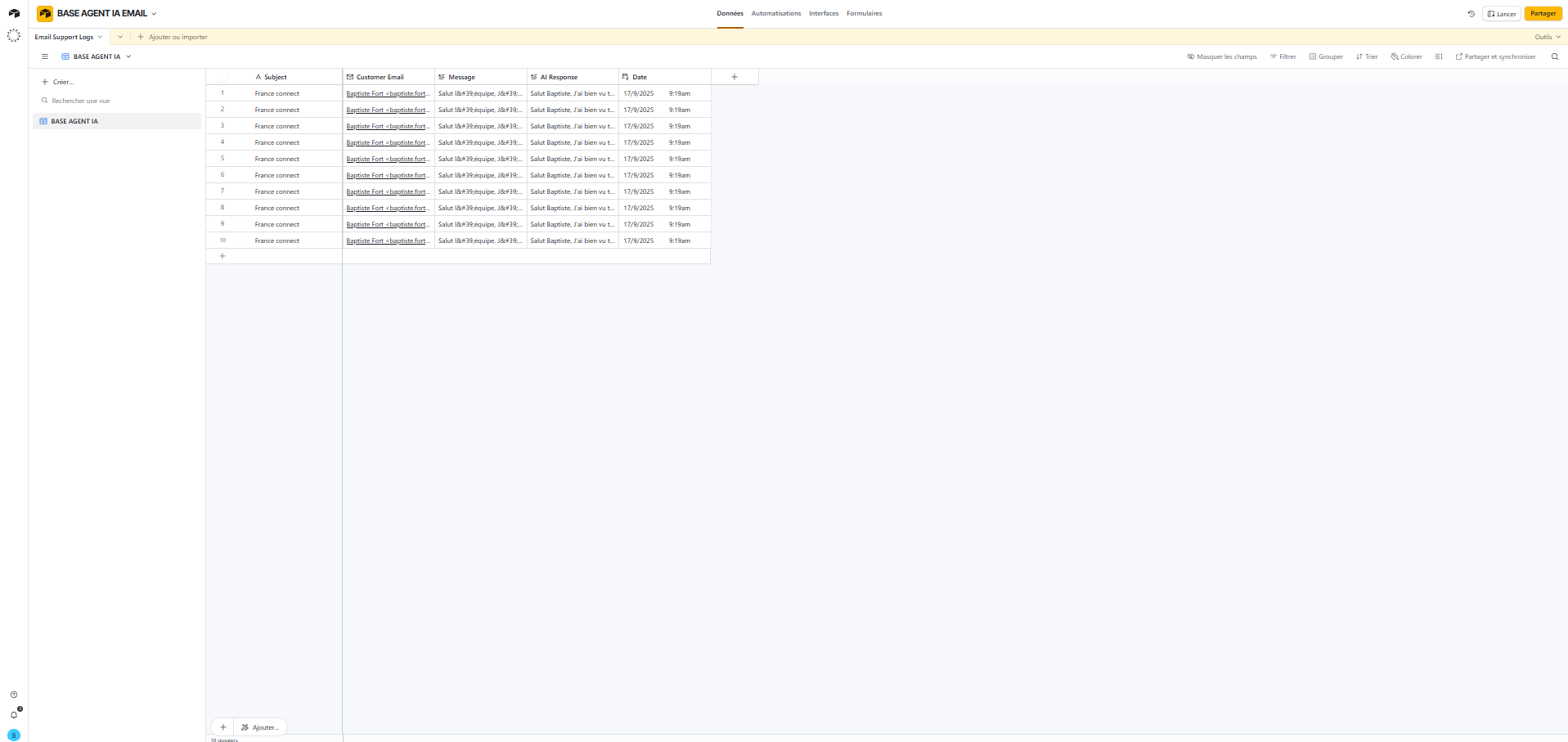
Task: Open the version history icon
Action: coord(1471,14)
